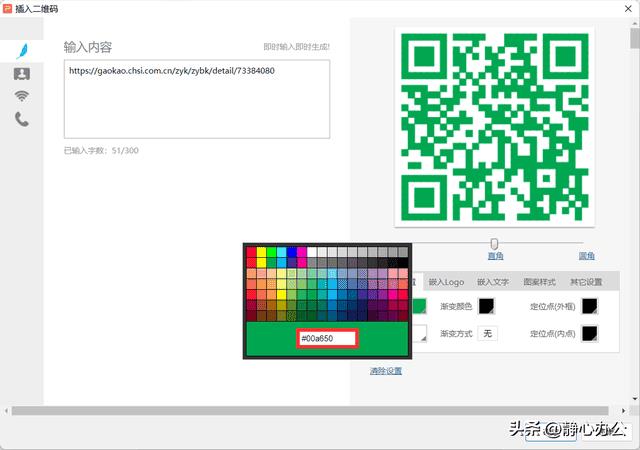Open the 定位点(外框) color swatch
Image resolution: width=640 pixels, height=450 pixels.
point(590,306)
